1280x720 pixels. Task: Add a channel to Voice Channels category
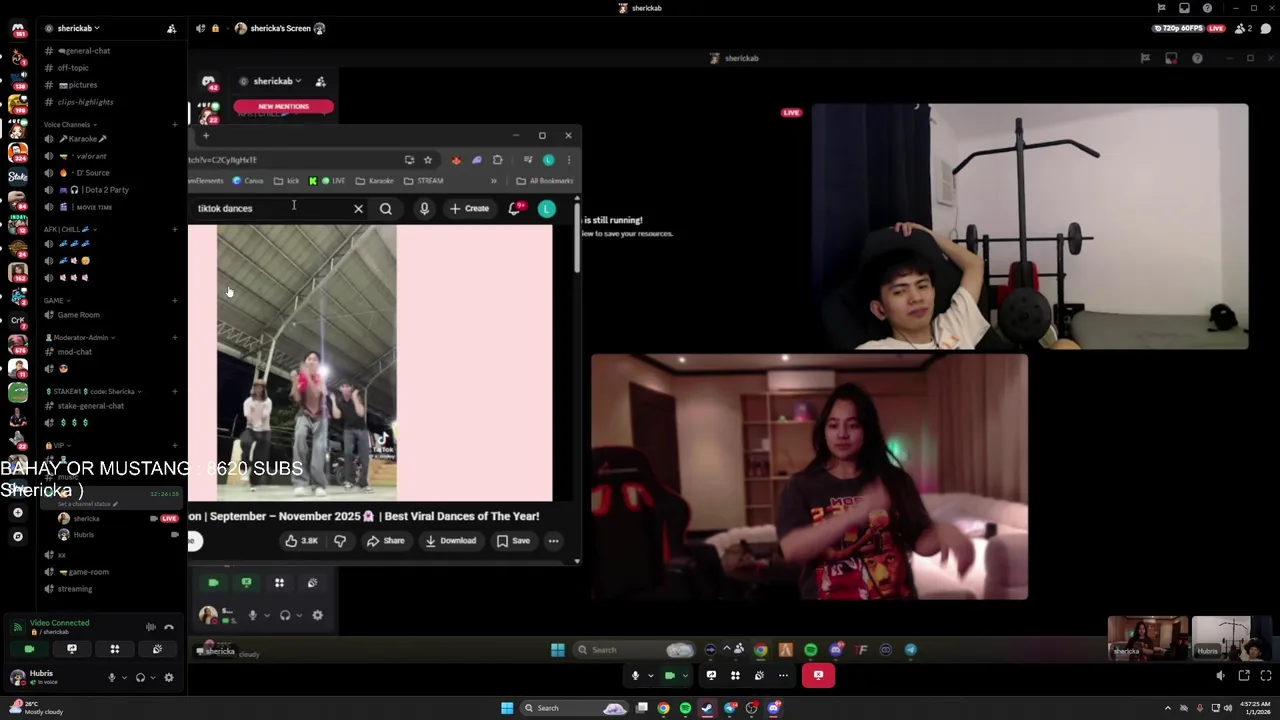(174, 125)
